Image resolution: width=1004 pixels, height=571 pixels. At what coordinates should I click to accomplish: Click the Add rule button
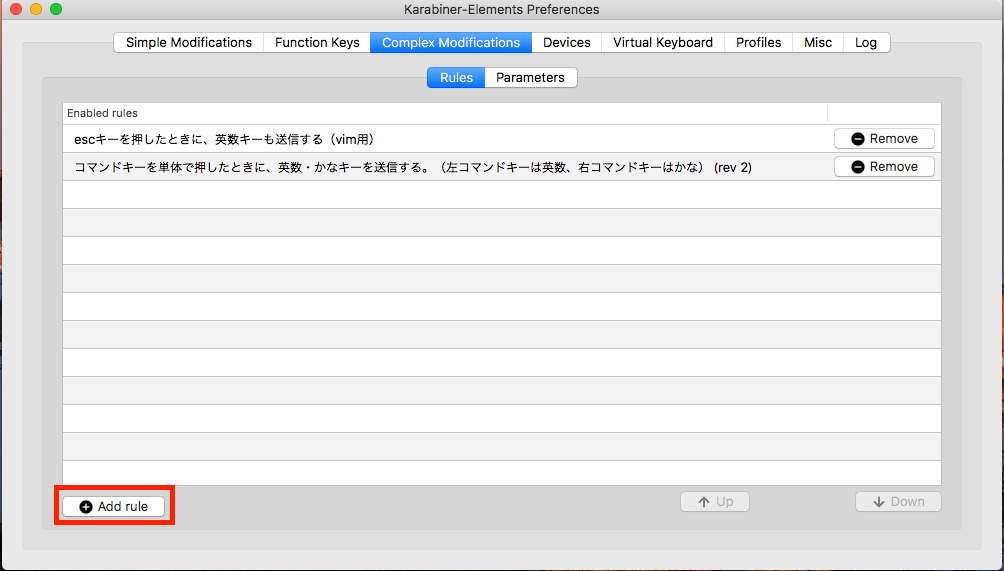pos(113,506)
